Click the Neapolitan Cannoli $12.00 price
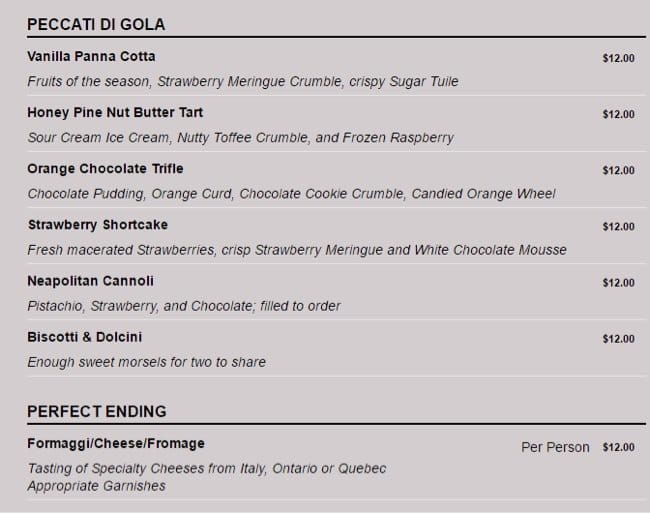650x513 pixels. click(618, 283)
